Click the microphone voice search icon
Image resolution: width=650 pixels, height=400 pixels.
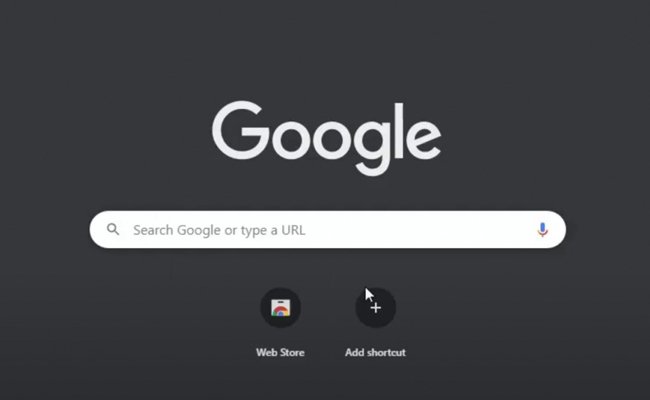click(x=542, y=230)
